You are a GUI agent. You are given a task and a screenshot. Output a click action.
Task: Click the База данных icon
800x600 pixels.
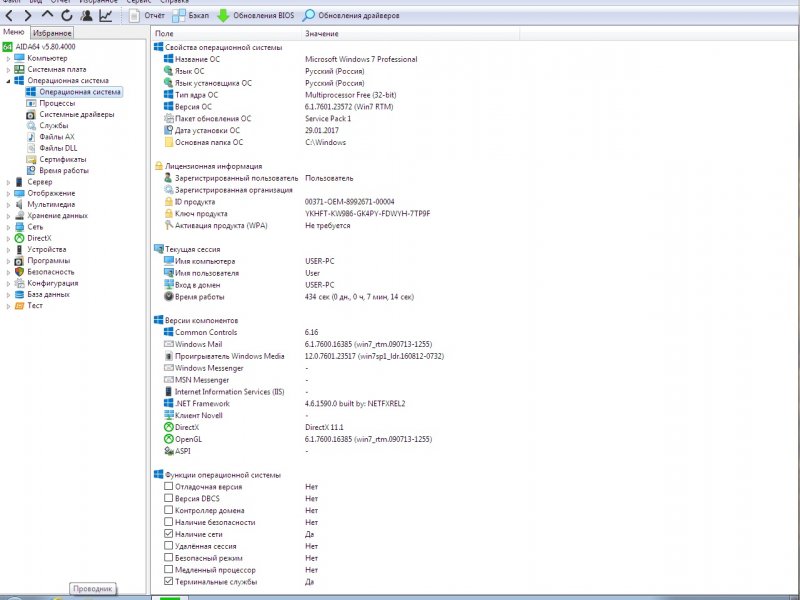pyautogui.click(x=19, y=294)
